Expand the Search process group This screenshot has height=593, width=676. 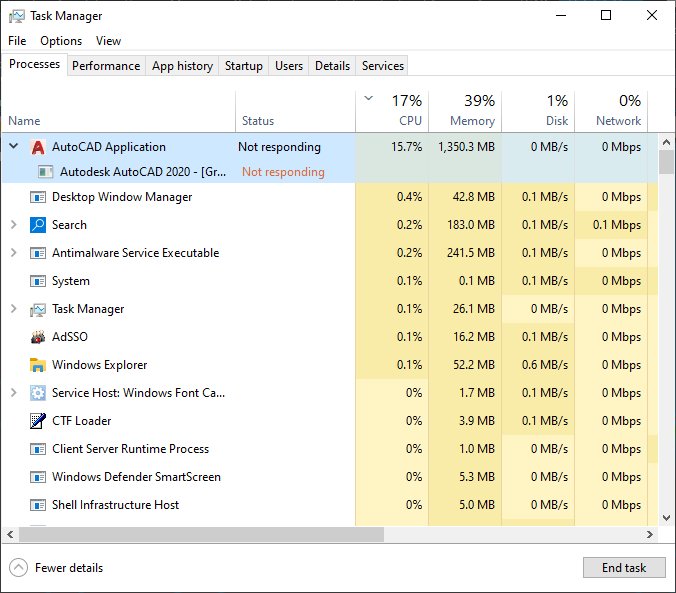click(14, 225)
